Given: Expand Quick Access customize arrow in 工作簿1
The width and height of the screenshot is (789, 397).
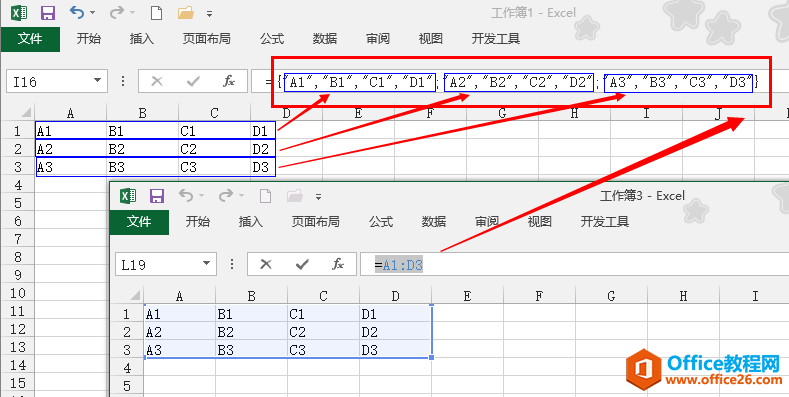Looking at the screenshot, I should pos(209,14).
